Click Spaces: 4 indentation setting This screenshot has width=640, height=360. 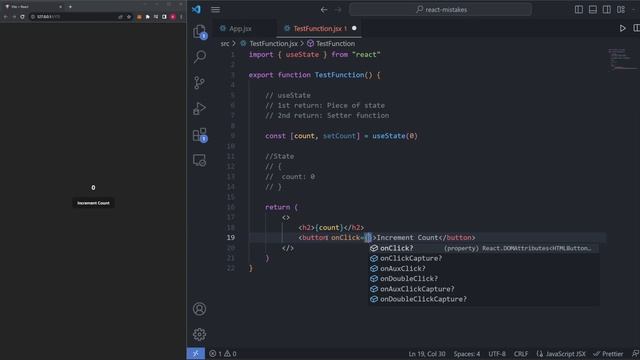click(467, 354)
